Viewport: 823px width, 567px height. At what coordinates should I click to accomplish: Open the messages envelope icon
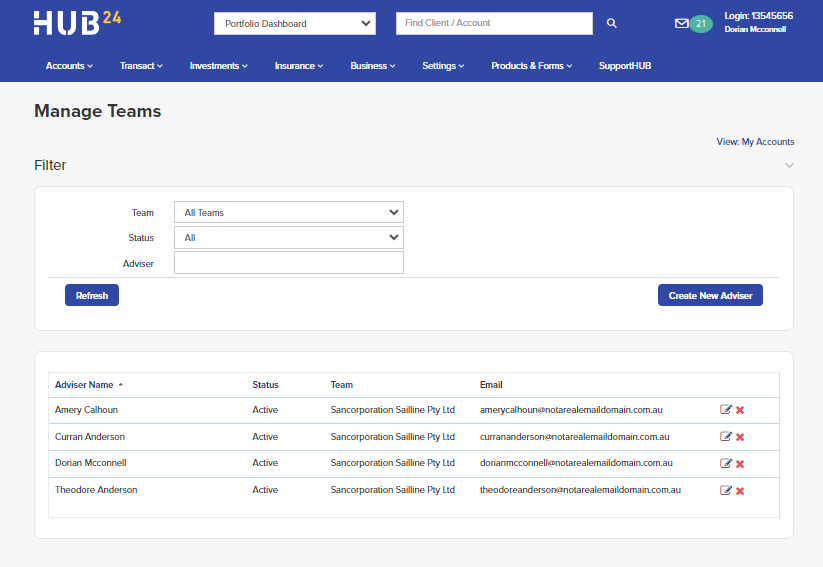point(682,23)
